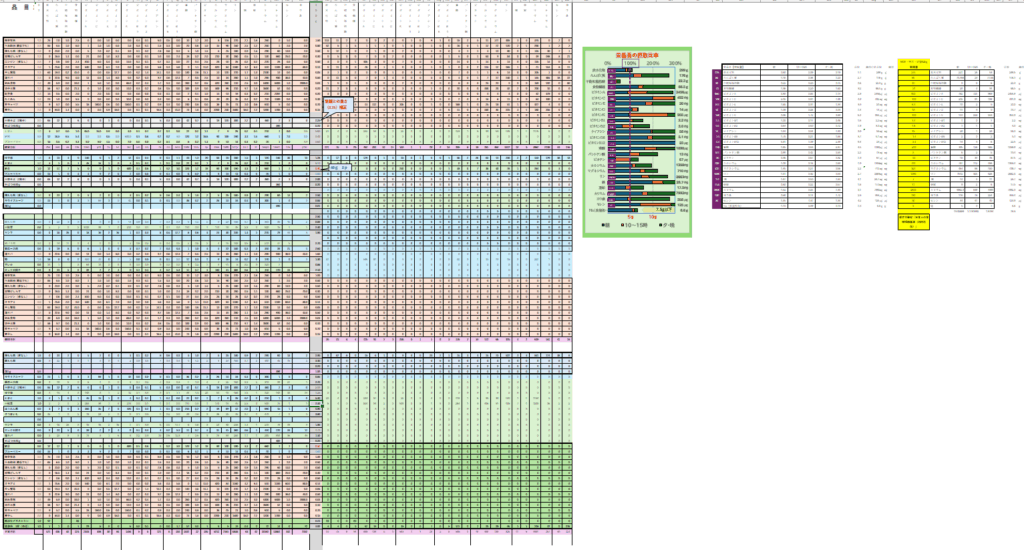The width and height of the screenshot is (1024, 550).
Task: Select the 夕・晩 legend entry
Action: pos(667,225)
